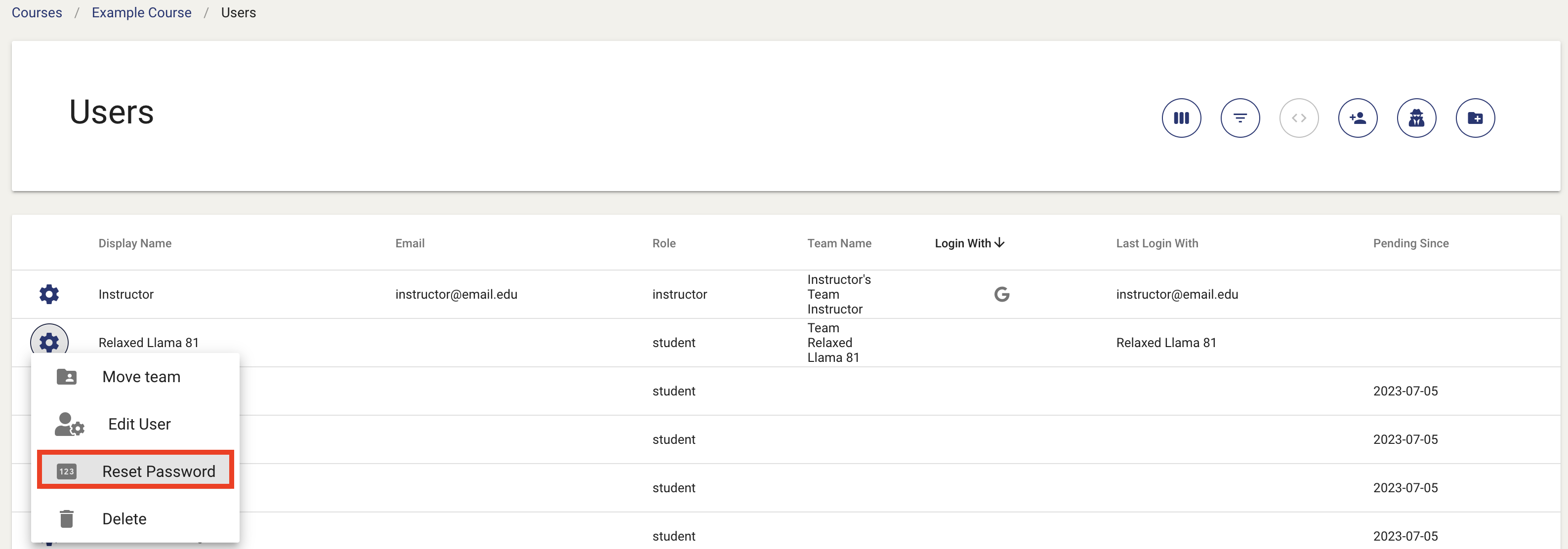Click the column view icon button

(1181, 118)
